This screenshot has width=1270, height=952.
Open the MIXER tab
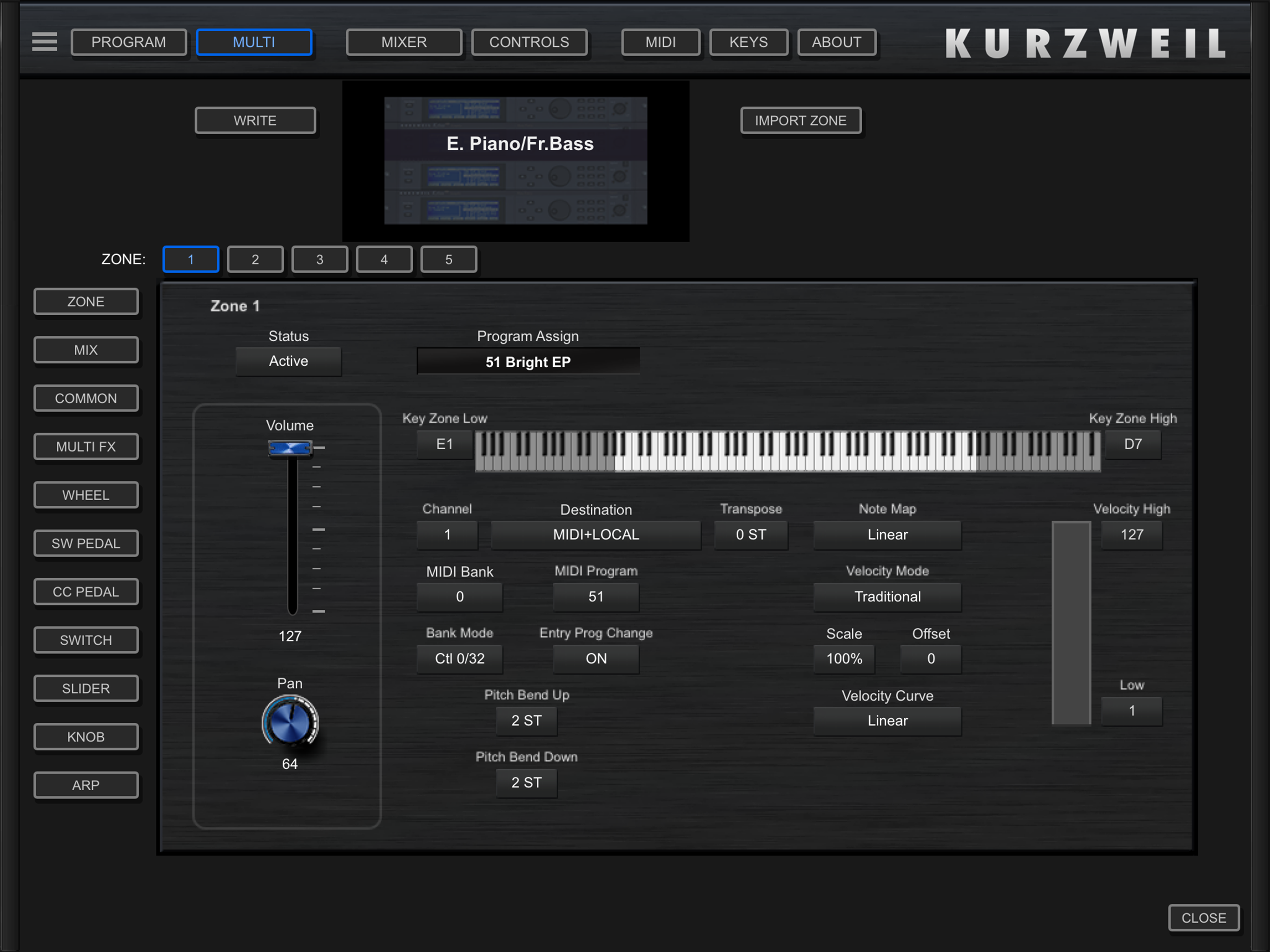(x=403, y=42)
